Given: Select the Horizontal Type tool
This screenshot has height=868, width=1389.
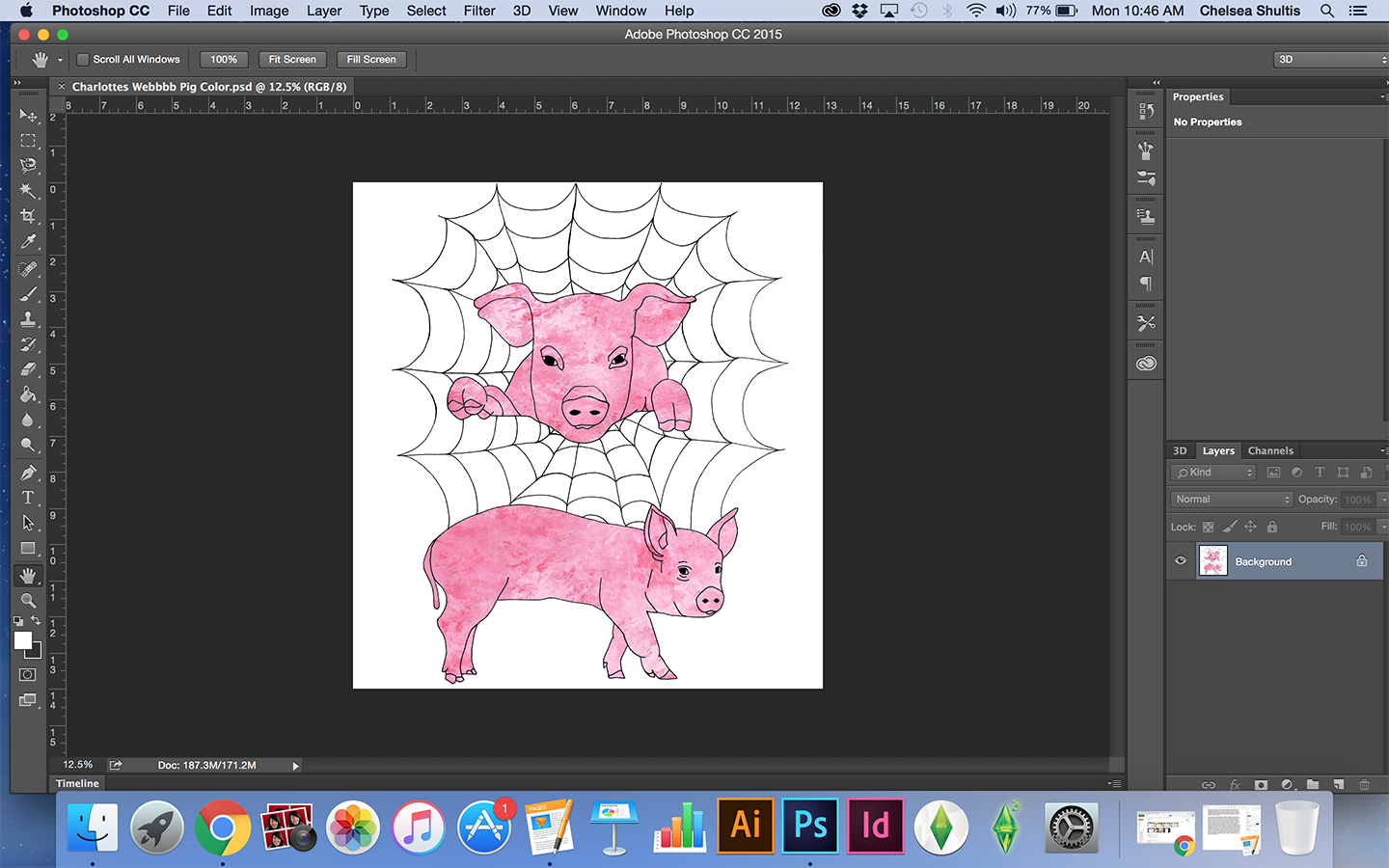Looking at the screenshot, I should [28, 498].
